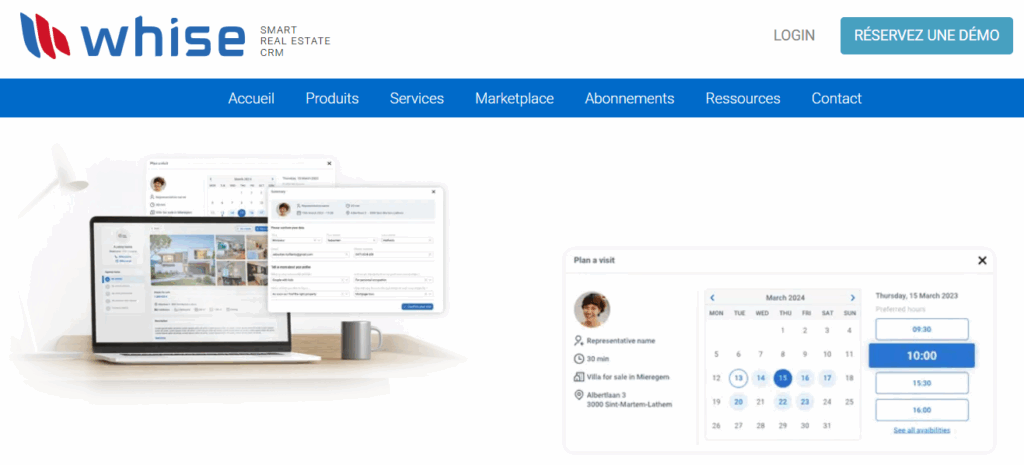Close the Plan a visit dialog
Image resolution: width=1024 pixels, height=465 pixels.
pos(981,261)
